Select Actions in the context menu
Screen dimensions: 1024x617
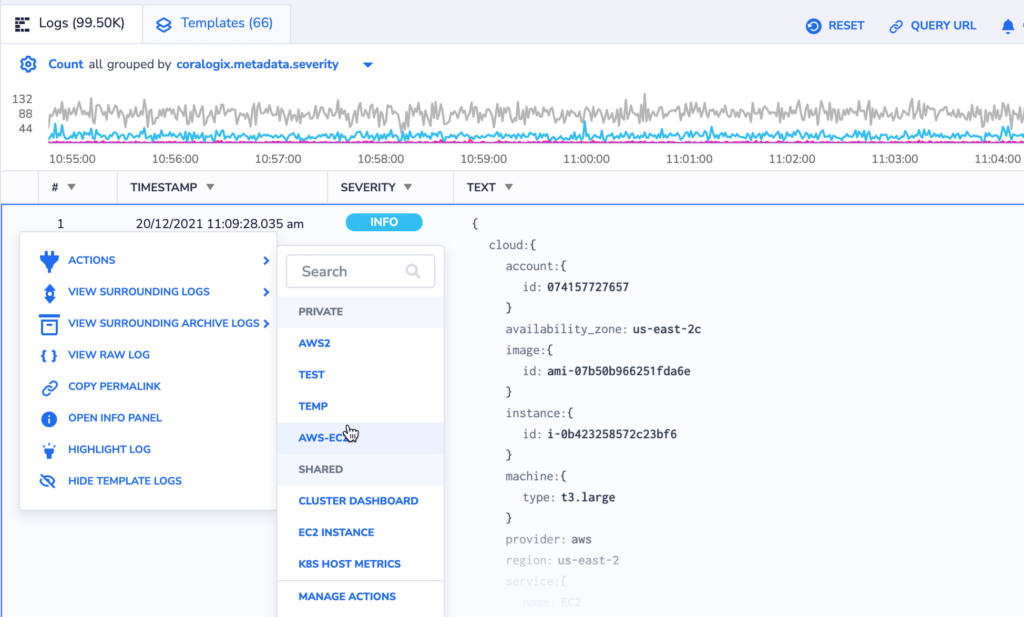click(x=91, y=260)
